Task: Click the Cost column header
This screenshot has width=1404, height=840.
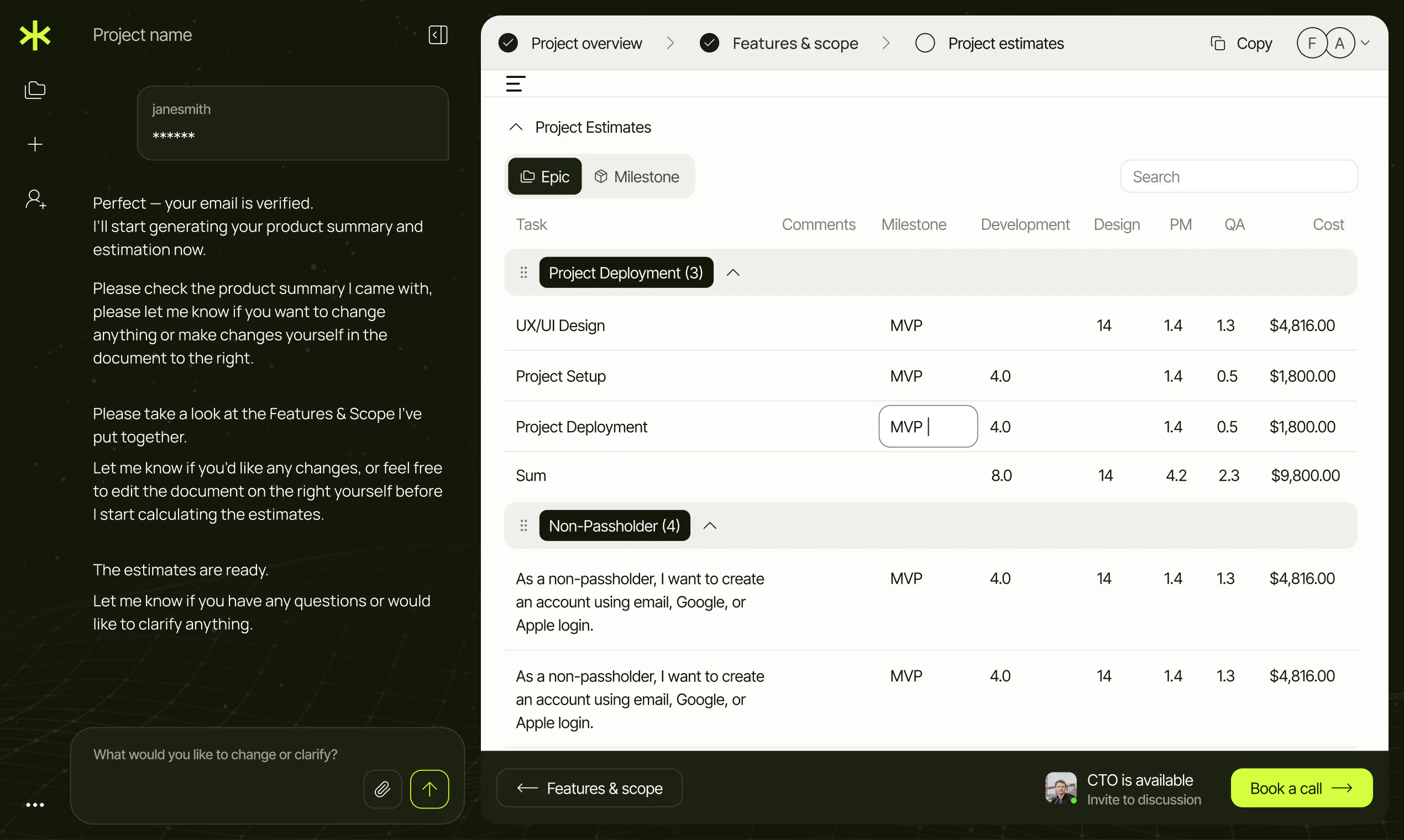Action: 1328,225
